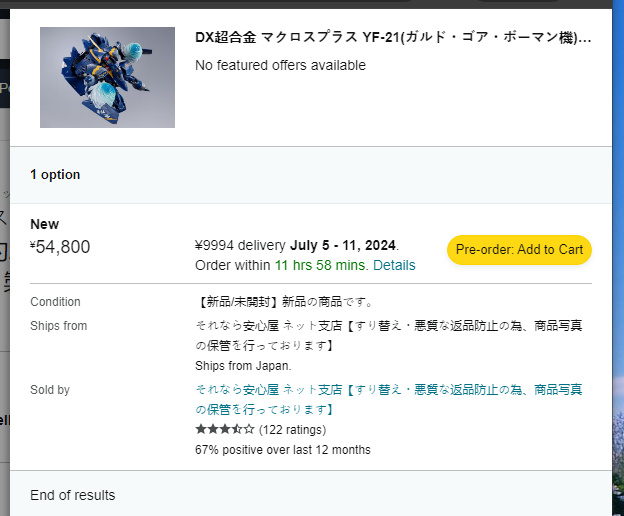Click the (122 ratings) text
624x516 pixels.
click(292, 430)
